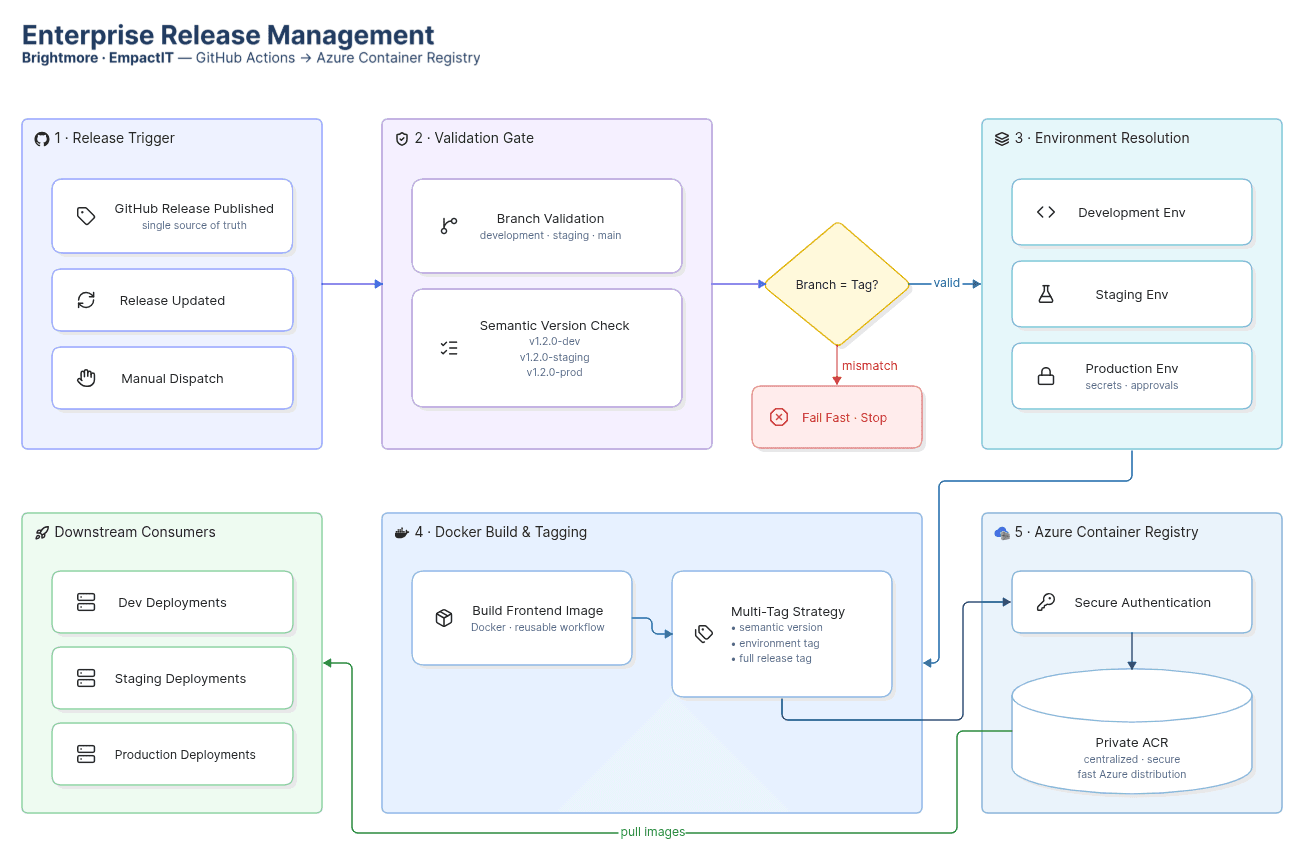Click the '5 · Azure Container Registry' heading
Screen dimensions: 1306x867
tap(1106, 532)
